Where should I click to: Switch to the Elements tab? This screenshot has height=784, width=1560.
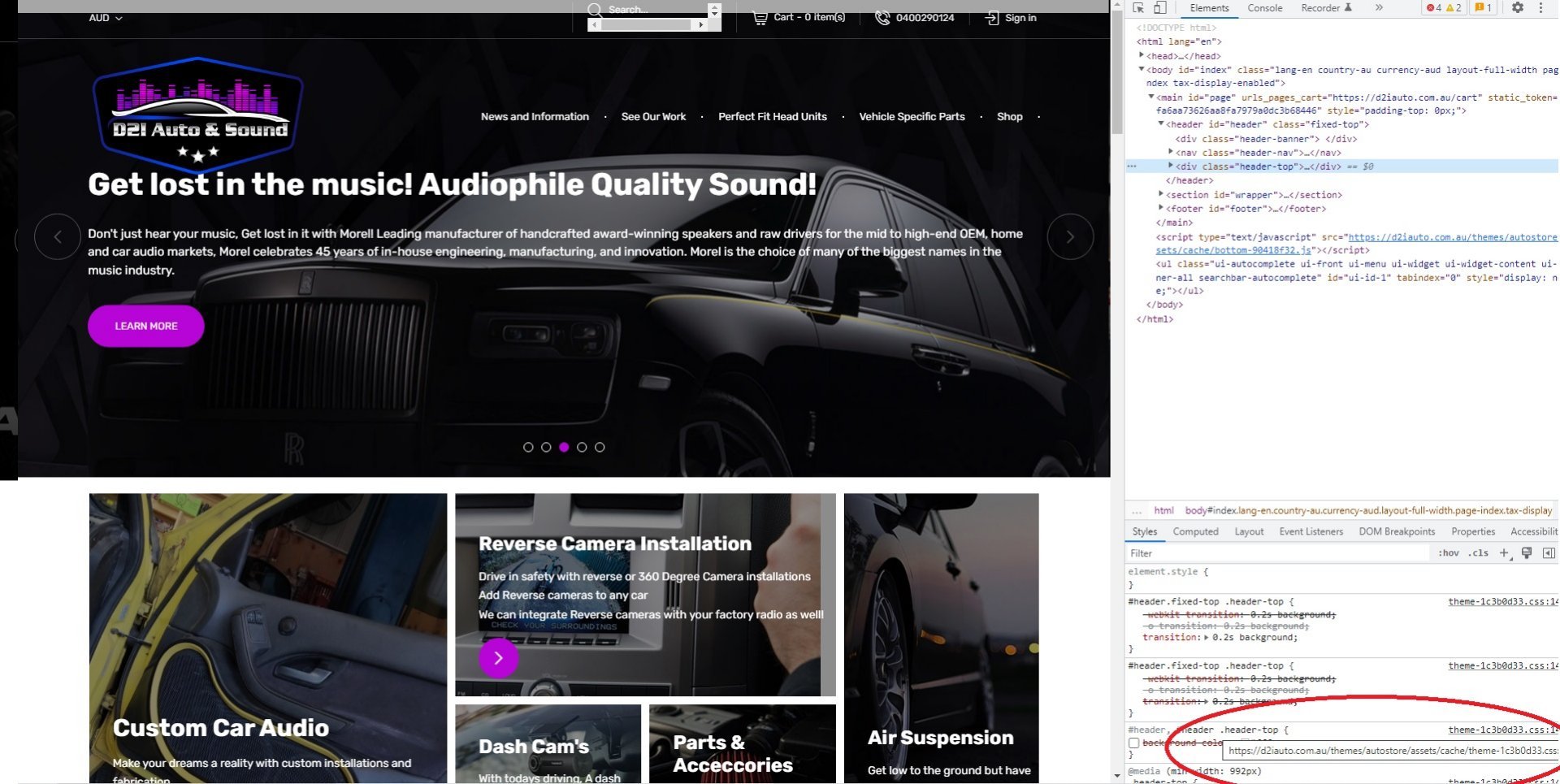(1209, 8)
